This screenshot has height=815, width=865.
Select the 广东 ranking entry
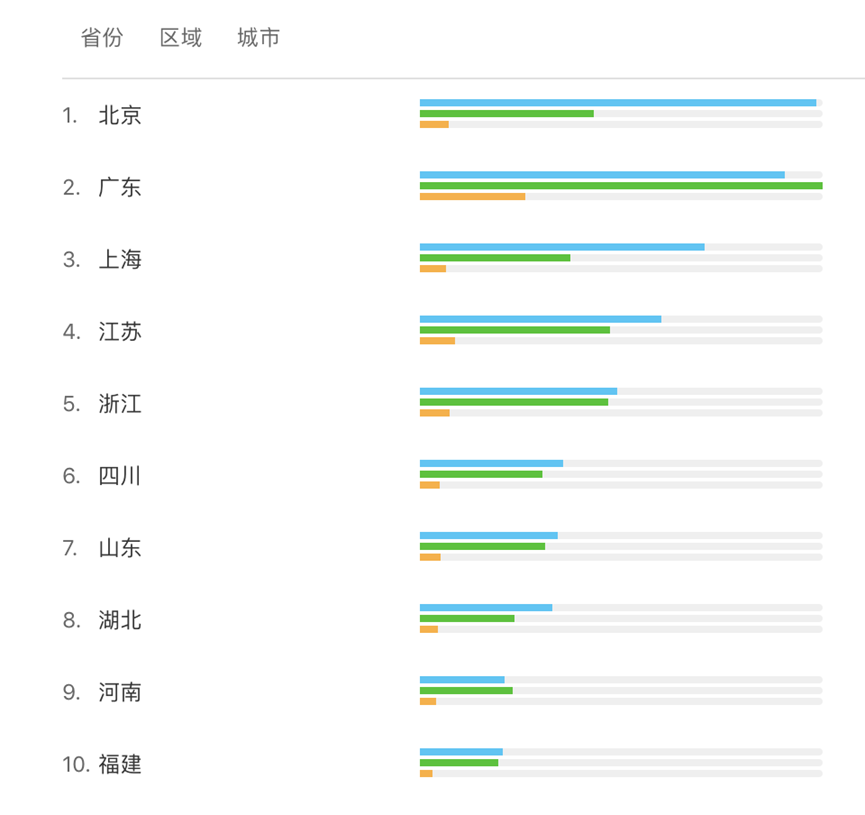tap(120, 188)
